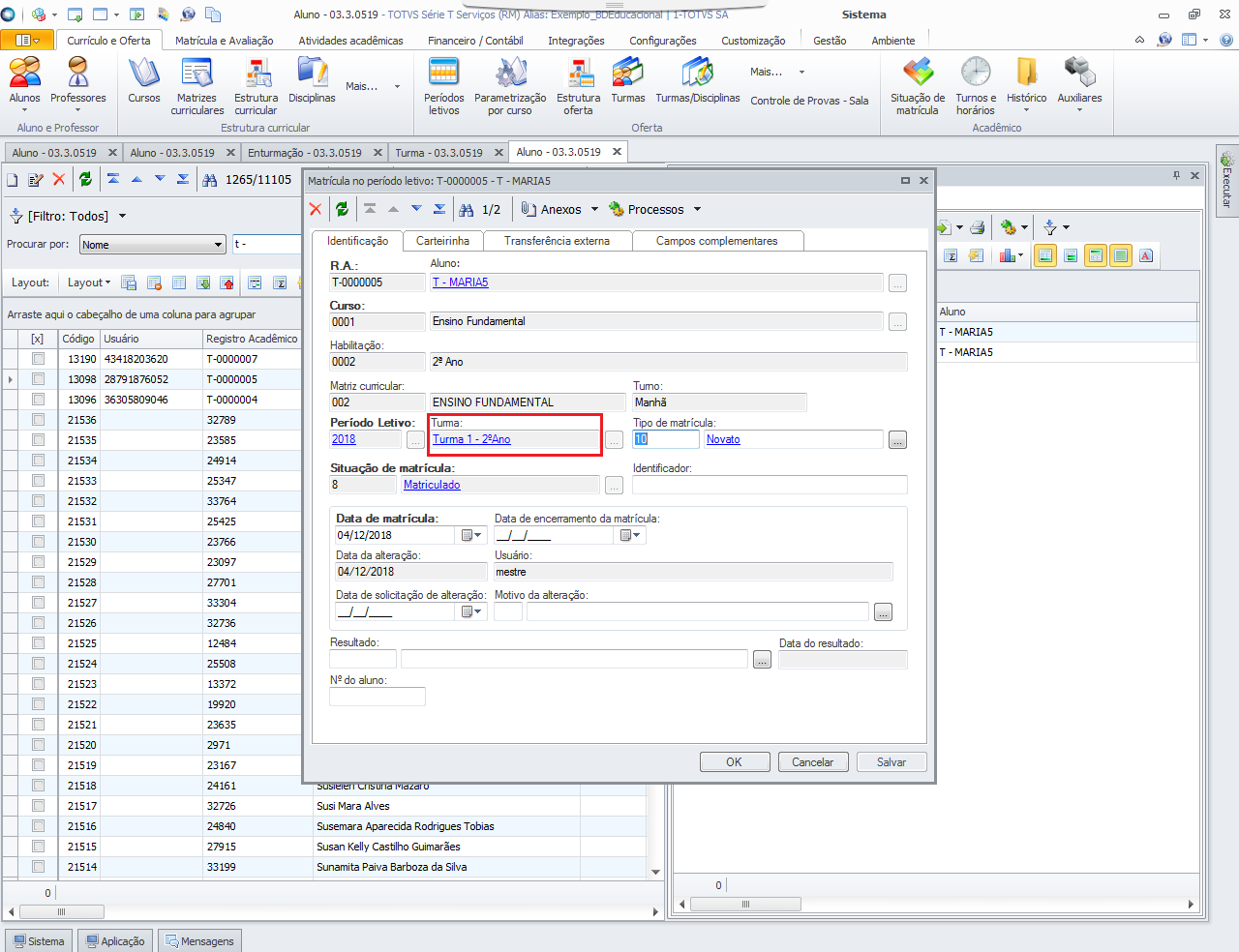Image resolution: width=1239 pixels, height=952 pixels.
Task: Switch to Campos complementares tab
Action: [716, 241]
